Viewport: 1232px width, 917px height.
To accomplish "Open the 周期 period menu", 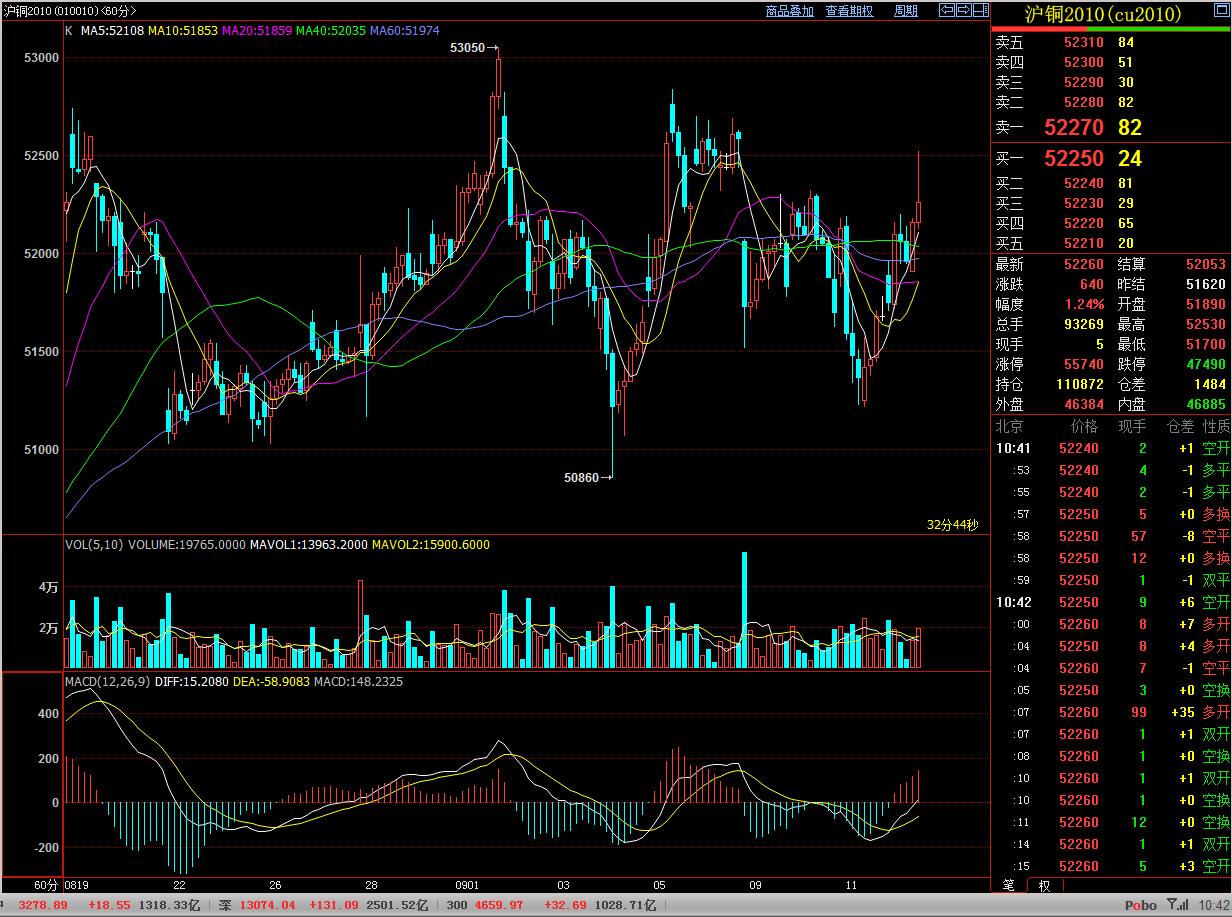I will point(906,11).
